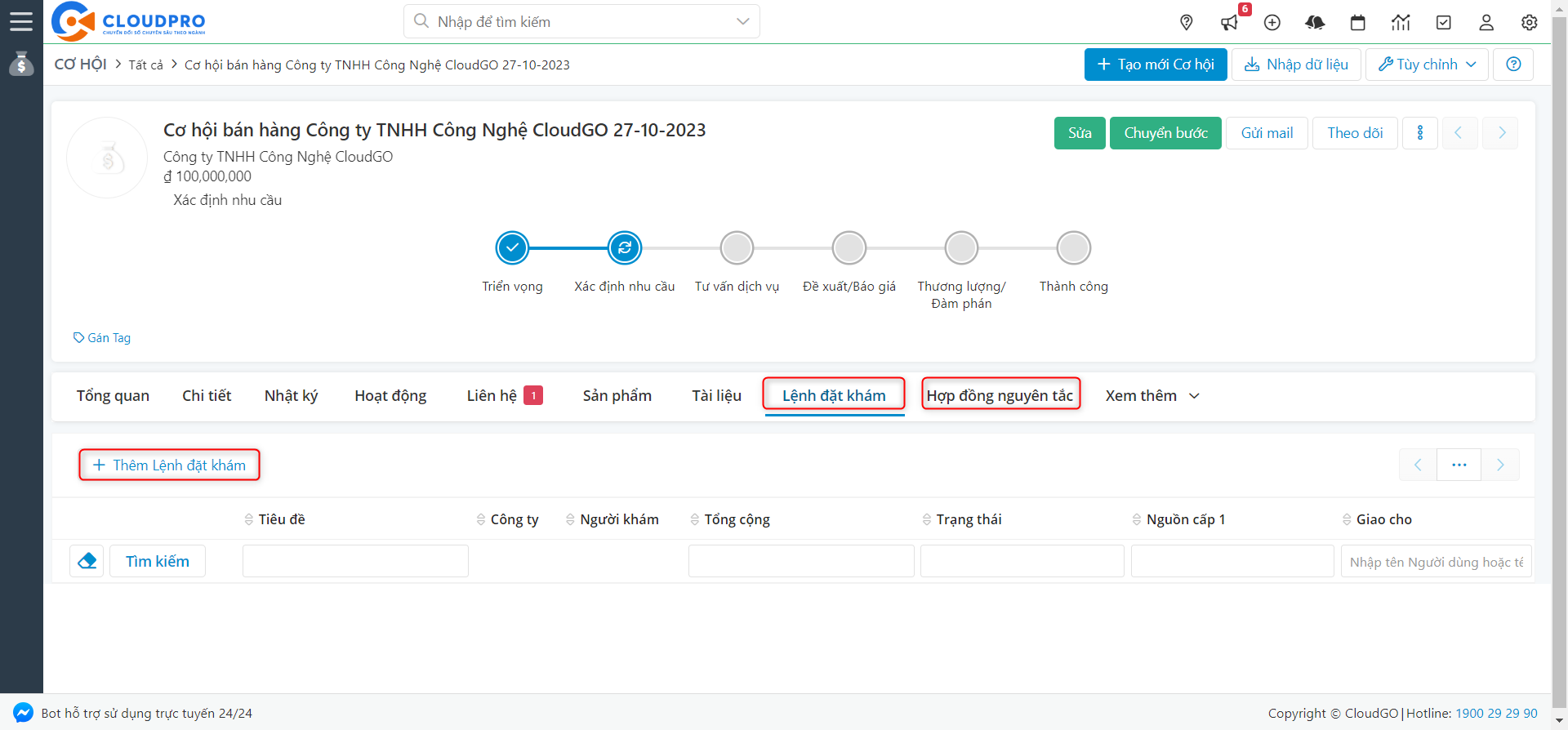Click the Theo dõi button
Image resolution: width=1568 pixels, height=730 pixels.
1355,133
